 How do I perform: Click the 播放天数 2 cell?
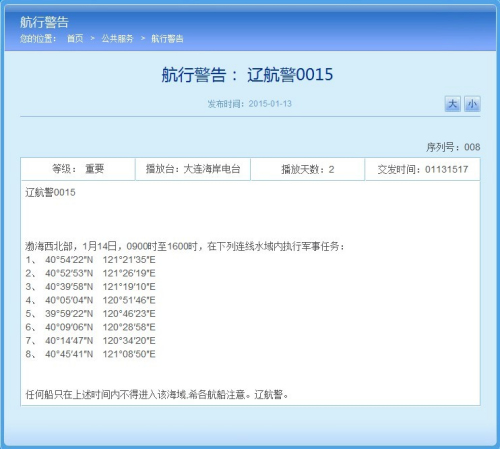(x=308, y=169)
